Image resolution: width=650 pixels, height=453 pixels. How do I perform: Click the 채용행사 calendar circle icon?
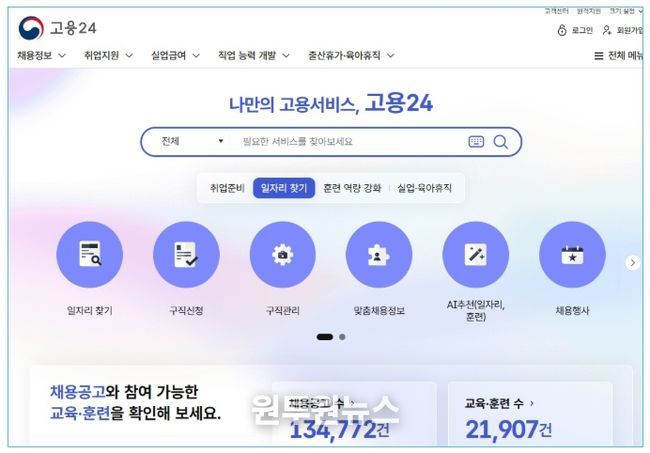(572, 254)
